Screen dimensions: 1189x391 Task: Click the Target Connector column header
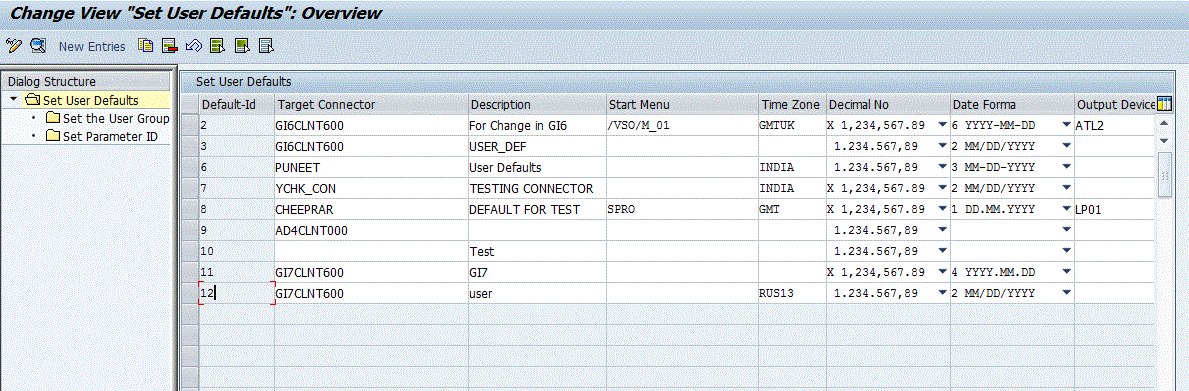(x=371, y=105)
